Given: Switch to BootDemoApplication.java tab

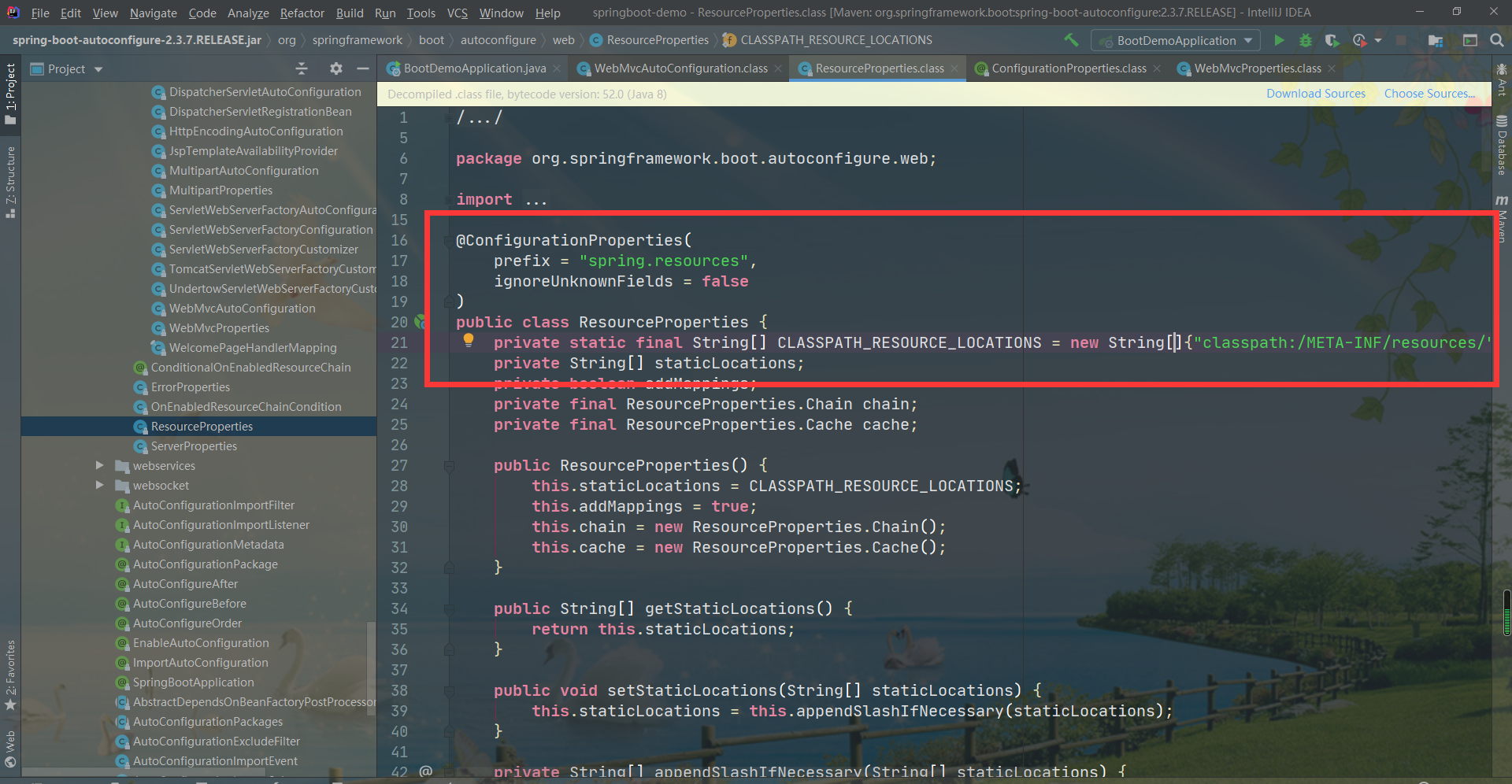Looking at the screenshot, I should pos(474,68).
